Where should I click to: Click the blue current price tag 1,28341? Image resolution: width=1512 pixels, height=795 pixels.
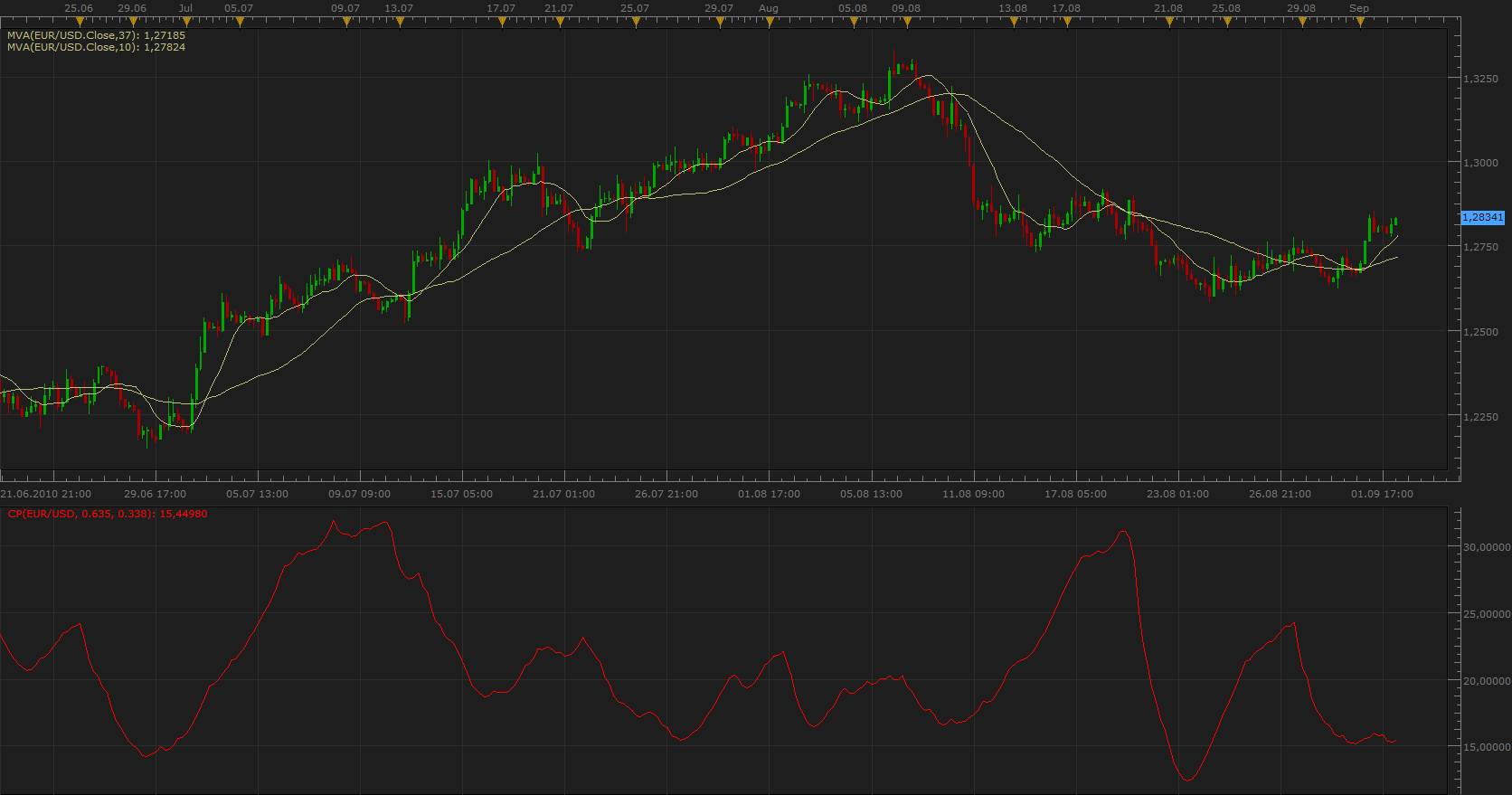click(x=1483, y=217)
